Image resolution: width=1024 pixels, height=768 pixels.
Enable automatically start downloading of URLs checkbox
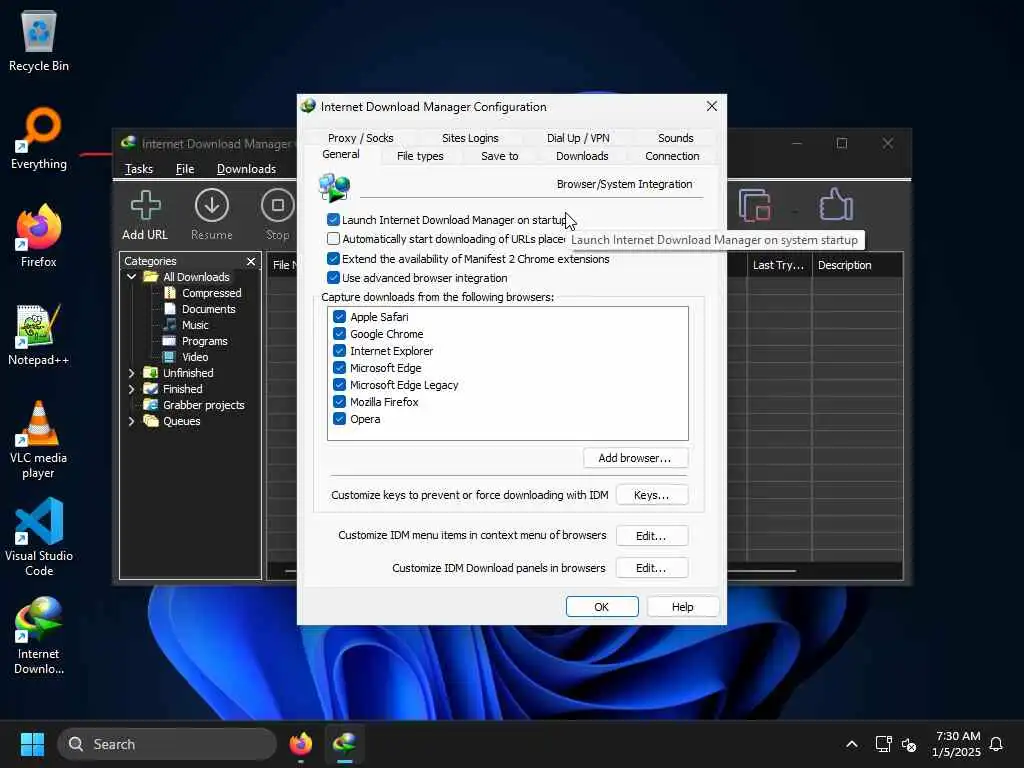333,239
